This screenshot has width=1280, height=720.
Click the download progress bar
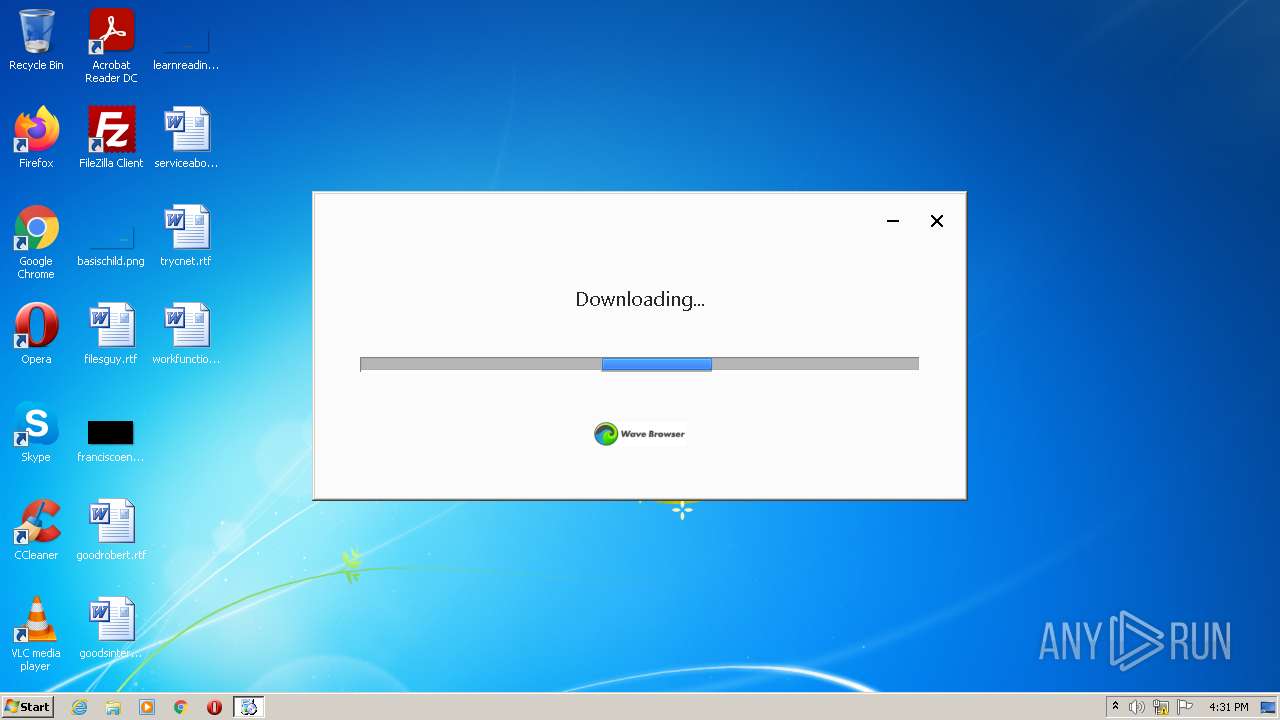[x=639, y=364]
